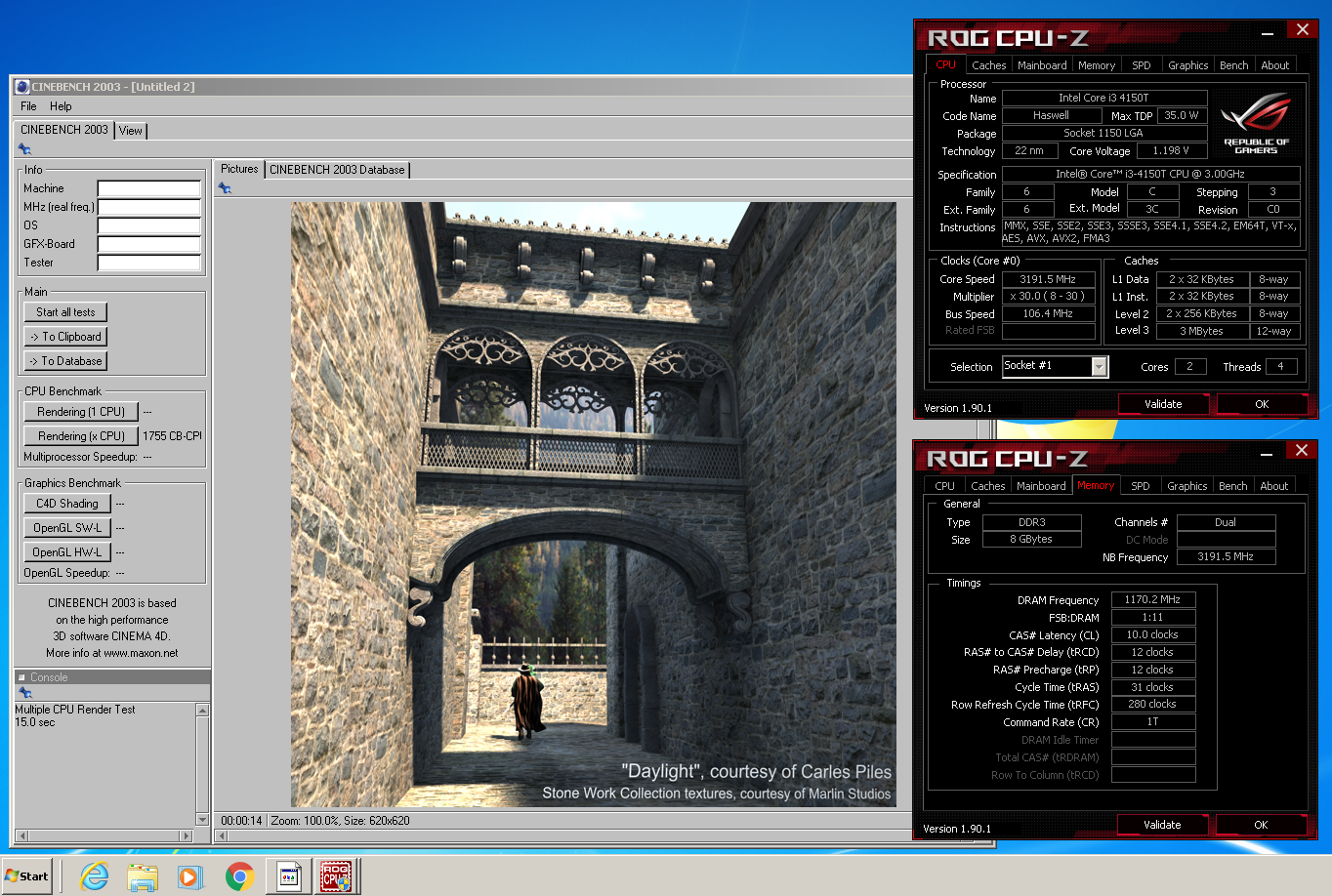Open the Bench tab in upper CPU-Z window
This screenshot has height=896, width=1332.
[1234, 65]
